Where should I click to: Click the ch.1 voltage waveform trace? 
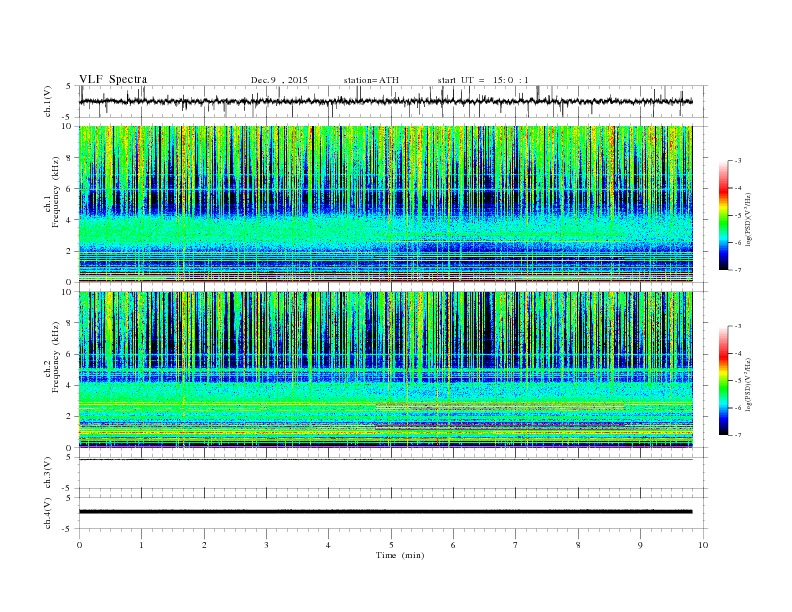click(x=385, y=101)
